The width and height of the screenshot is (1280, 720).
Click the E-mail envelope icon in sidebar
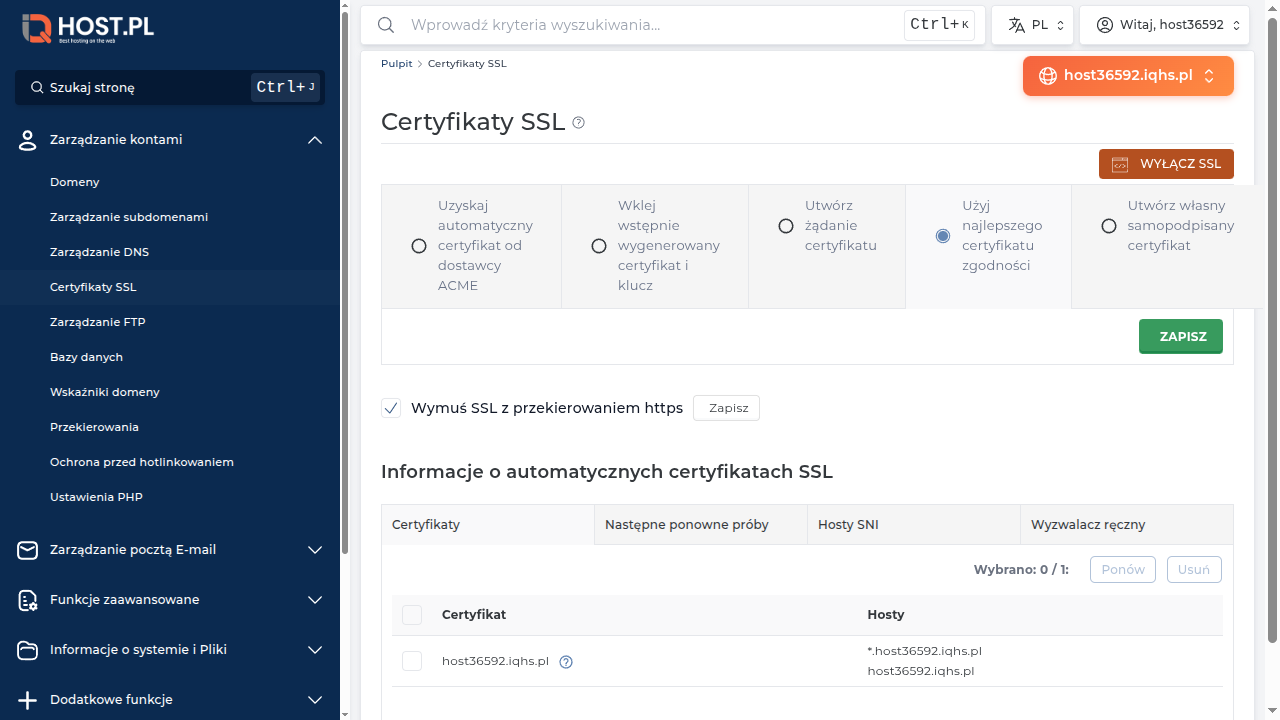coord(28,550)
